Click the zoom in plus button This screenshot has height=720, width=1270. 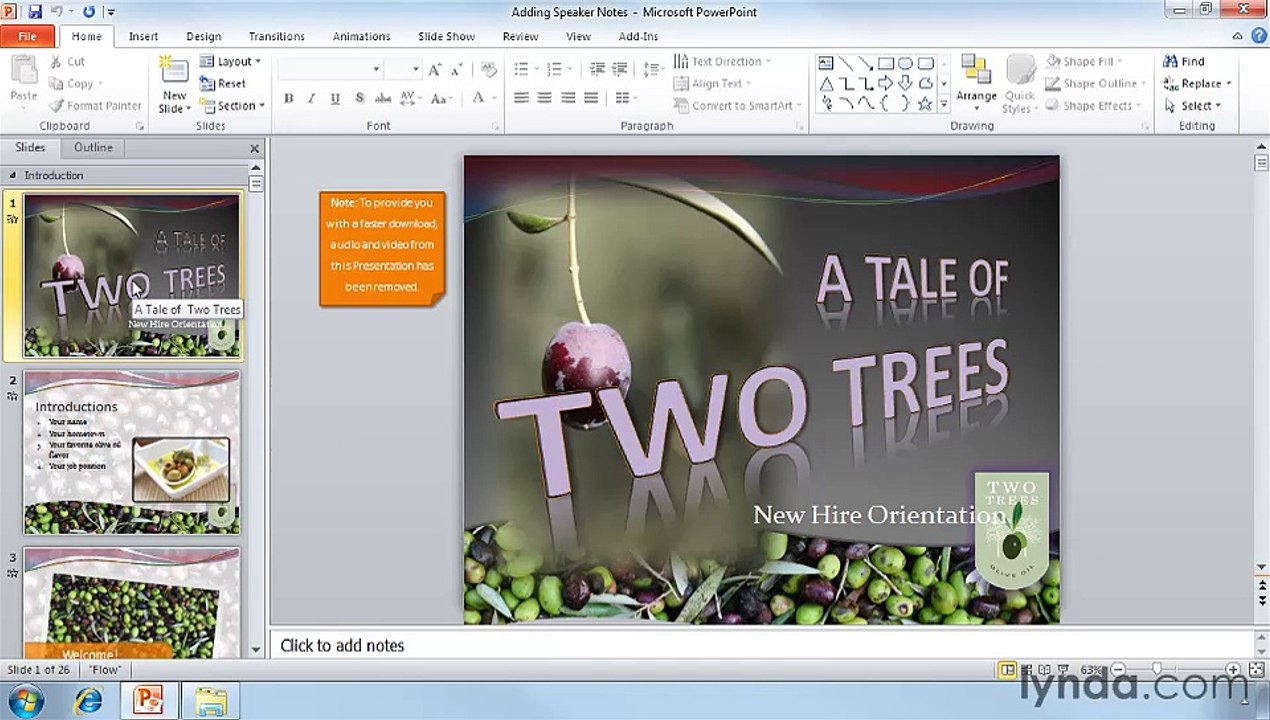[1233, 670]
